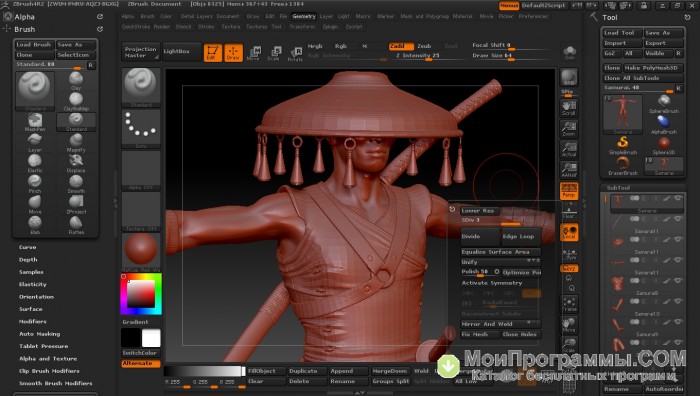Select the ClayBuildup brush icon
The width and height of the screenshot is (700, 396).
click(76, 101)
